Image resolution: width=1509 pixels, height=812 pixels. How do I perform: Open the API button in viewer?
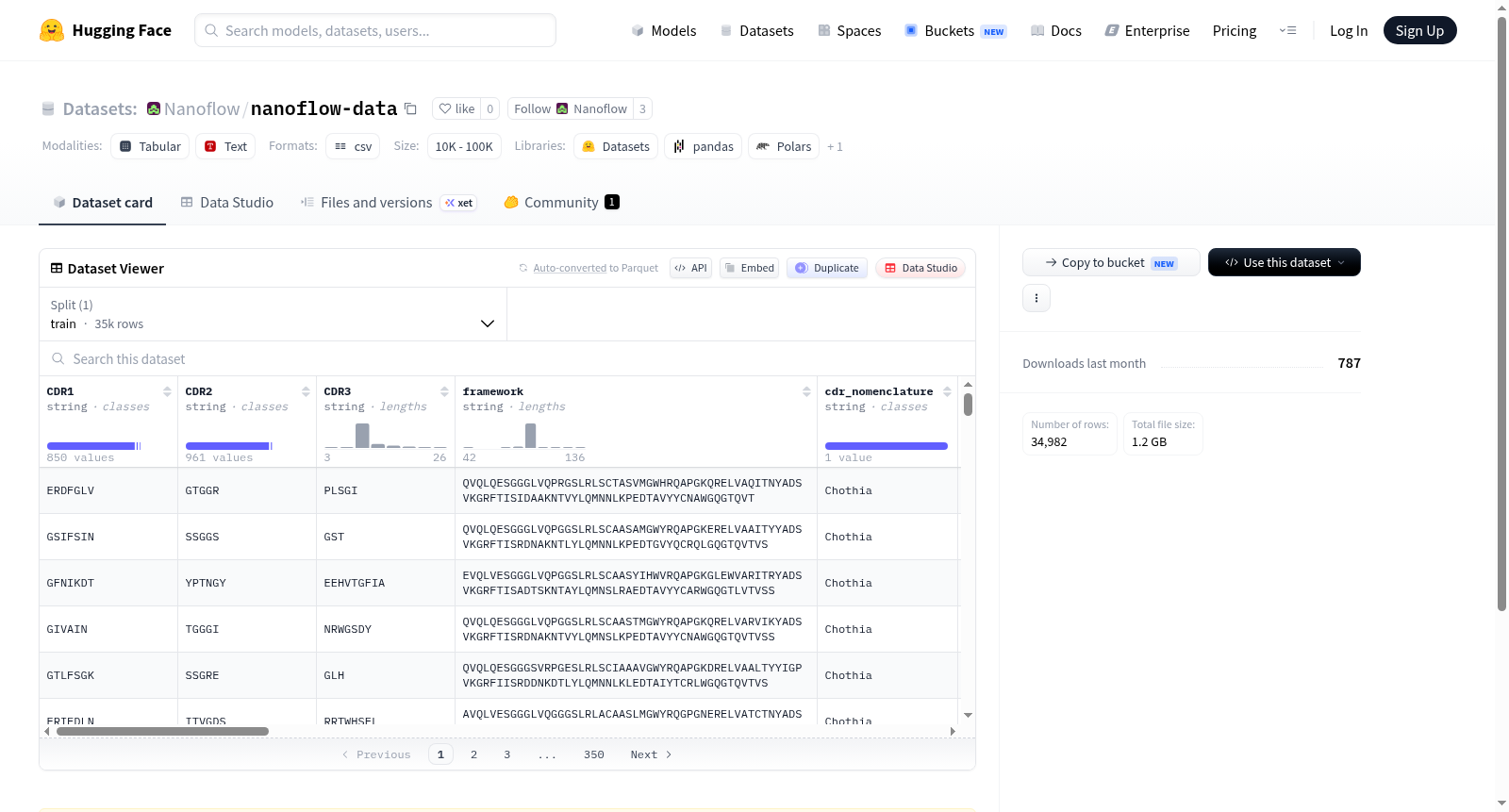point(690,268)
